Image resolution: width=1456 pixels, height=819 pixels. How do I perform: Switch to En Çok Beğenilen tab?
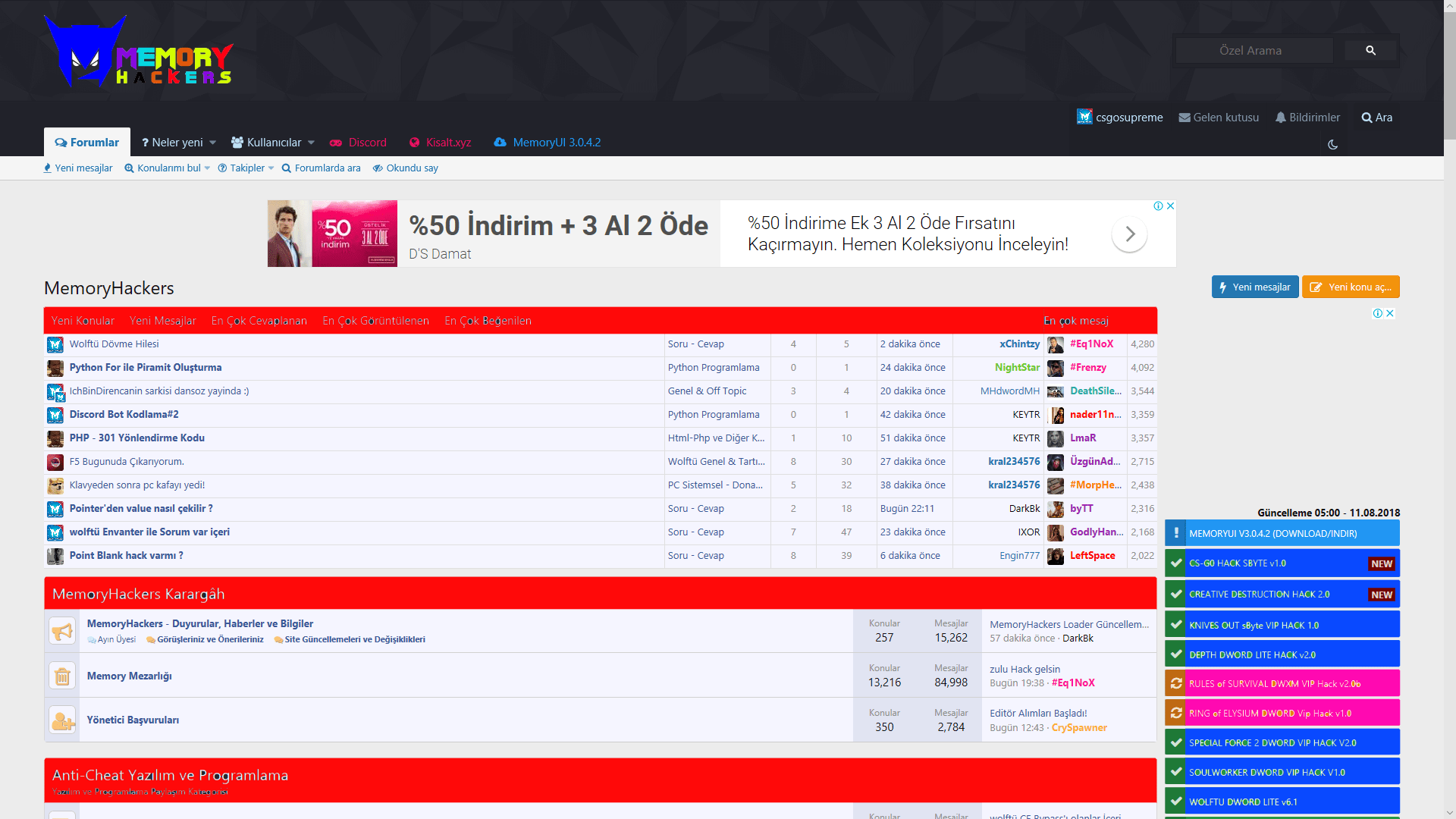488,321
